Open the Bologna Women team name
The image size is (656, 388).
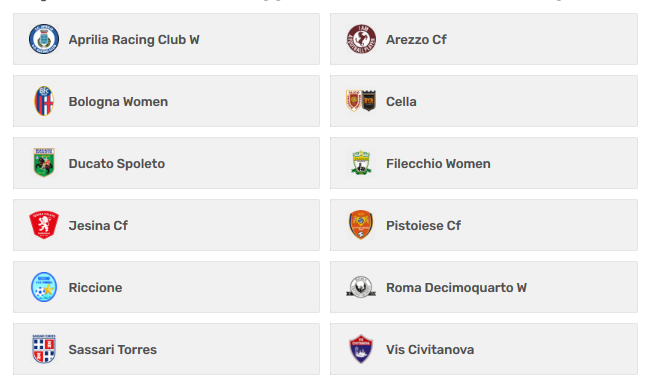(118, 101)
